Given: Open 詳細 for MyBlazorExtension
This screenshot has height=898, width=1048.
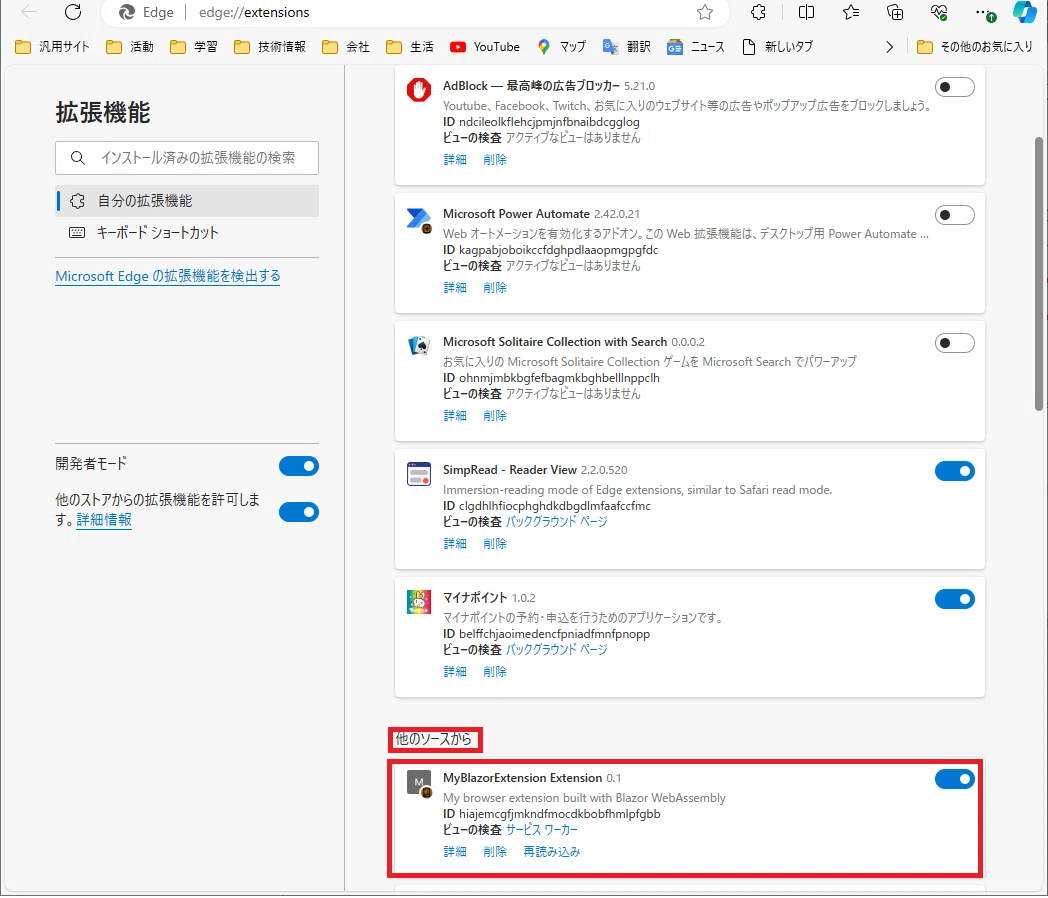Looking at the screenshot, I should pyautogui.click(x=454, y=851).
